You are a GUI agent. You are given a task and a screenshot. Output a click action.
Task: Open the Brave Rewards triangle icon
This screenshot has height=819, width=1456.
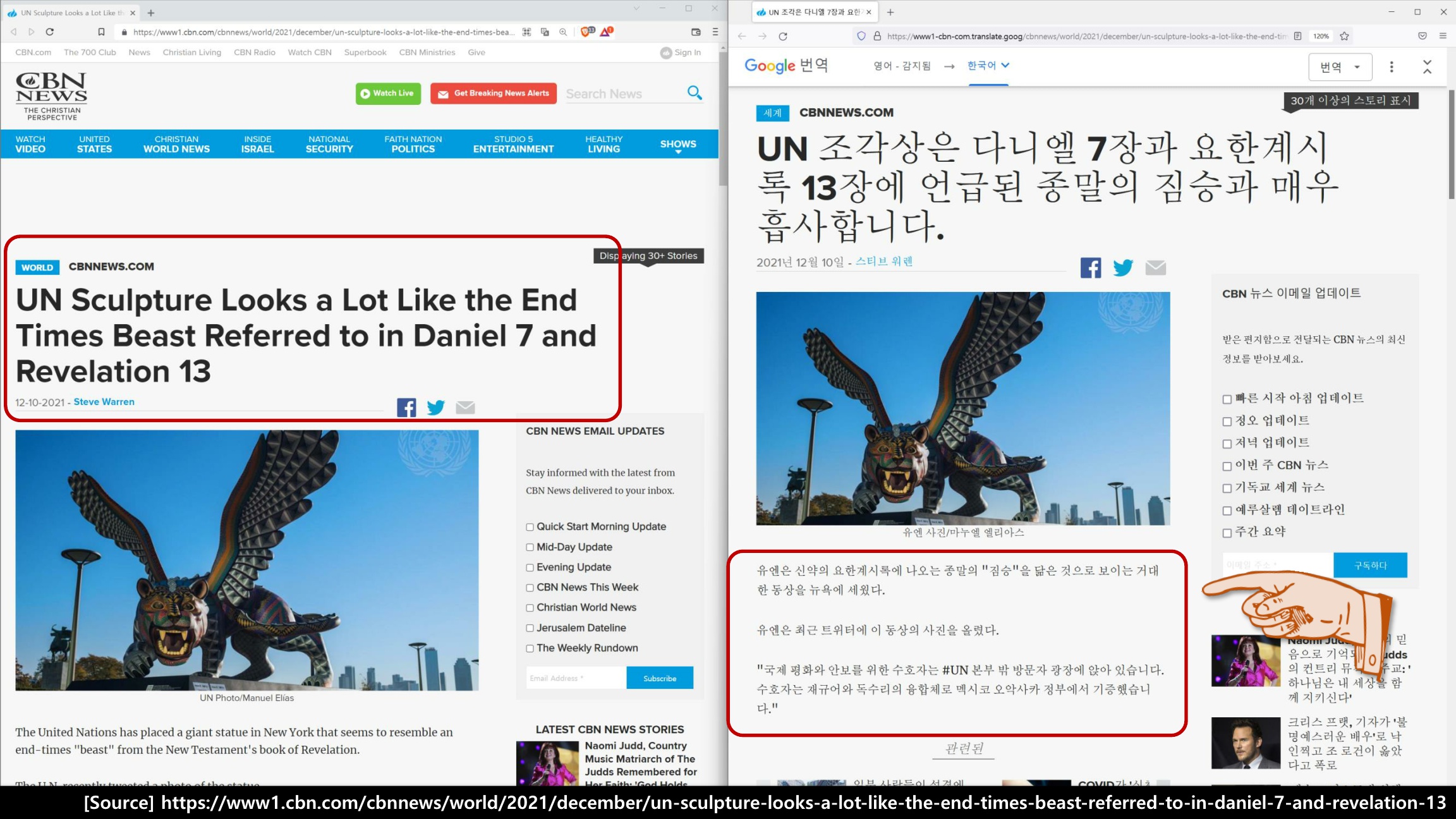tap(607, 32)
